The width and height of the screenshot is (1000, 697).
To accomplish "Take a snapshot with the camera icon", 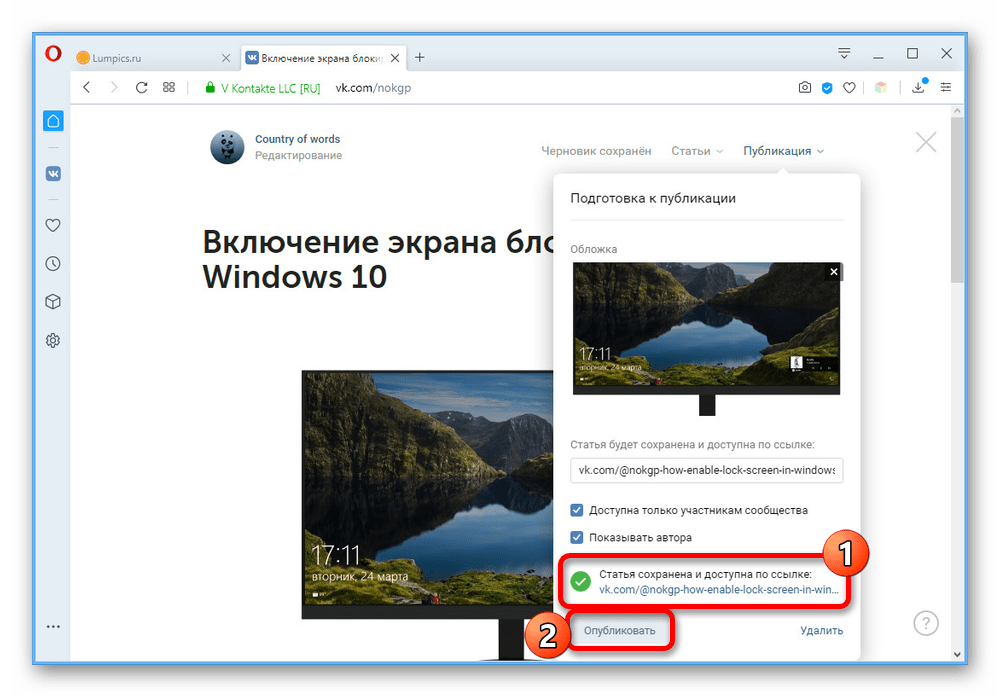I will [x=805, y=87].
